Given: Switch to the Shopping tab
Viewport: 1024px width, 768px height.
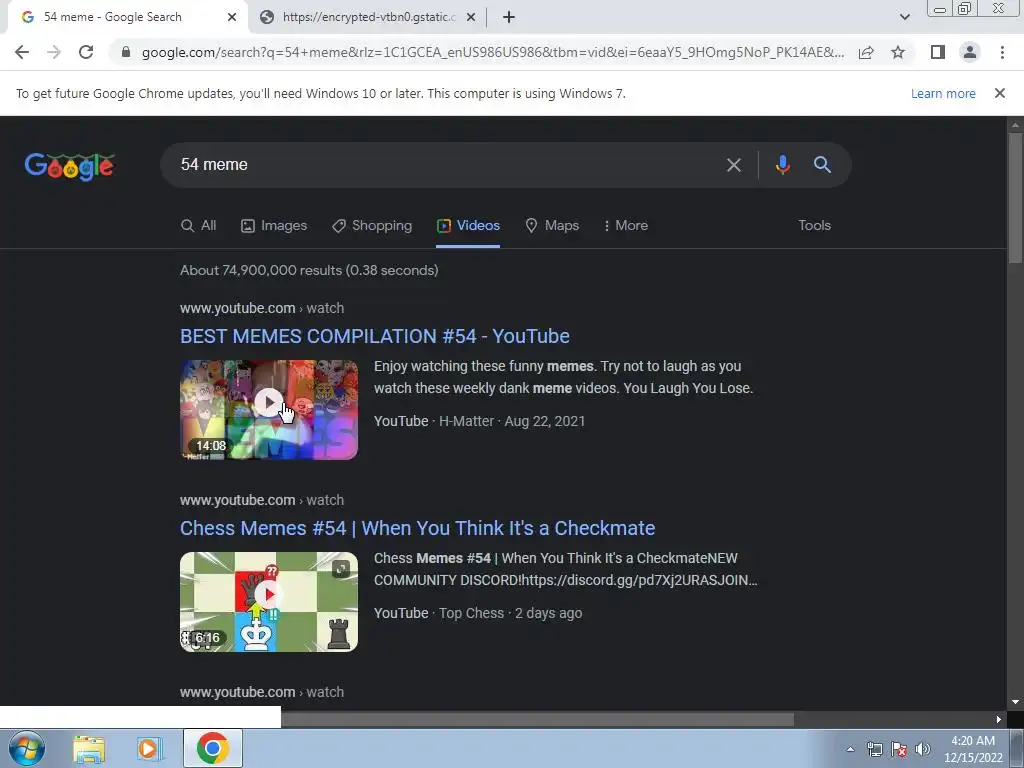Looking at the screenshot, I should click(372, 225).
